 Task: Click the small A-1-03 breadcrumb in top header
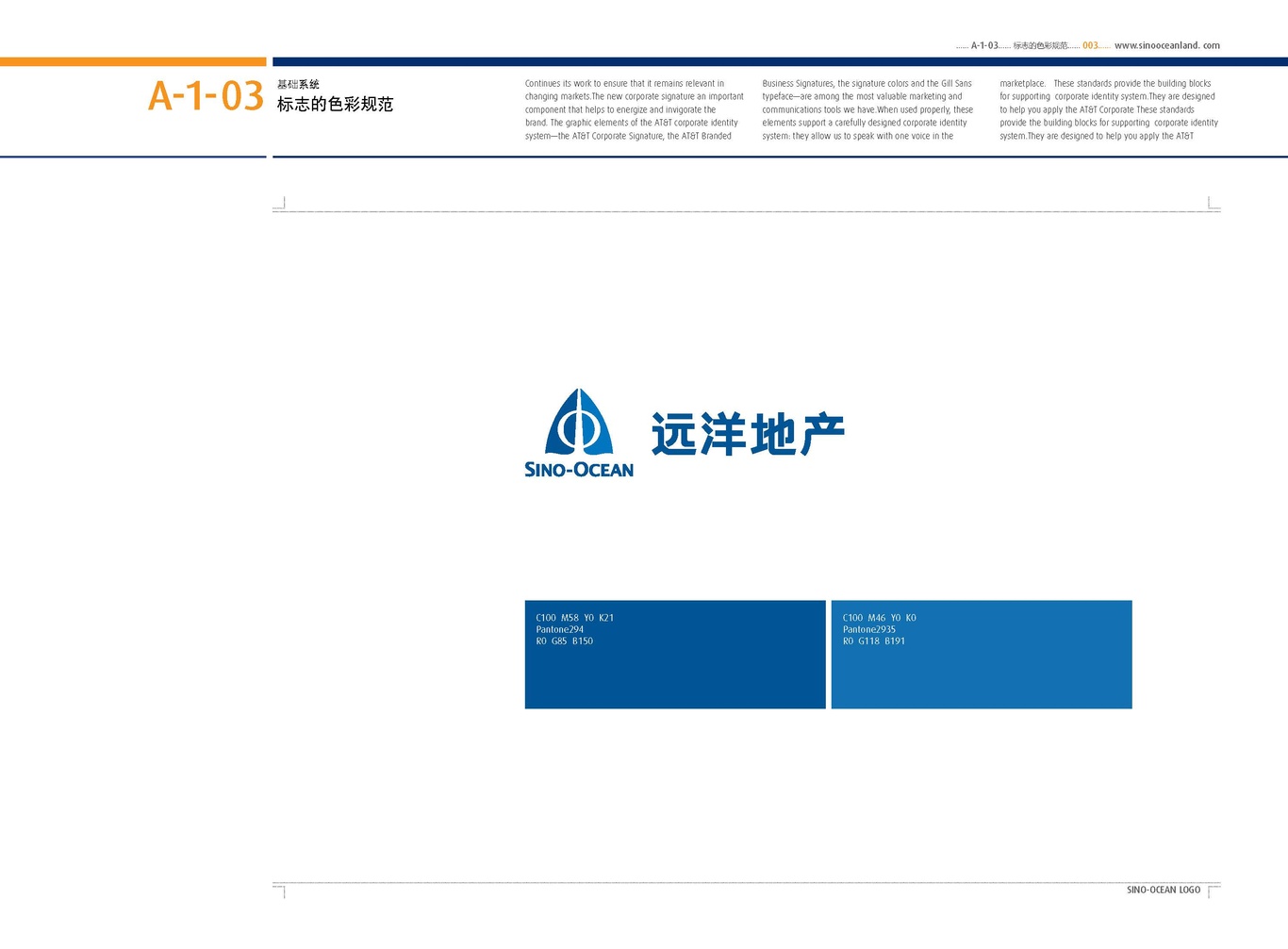(984, 45)
